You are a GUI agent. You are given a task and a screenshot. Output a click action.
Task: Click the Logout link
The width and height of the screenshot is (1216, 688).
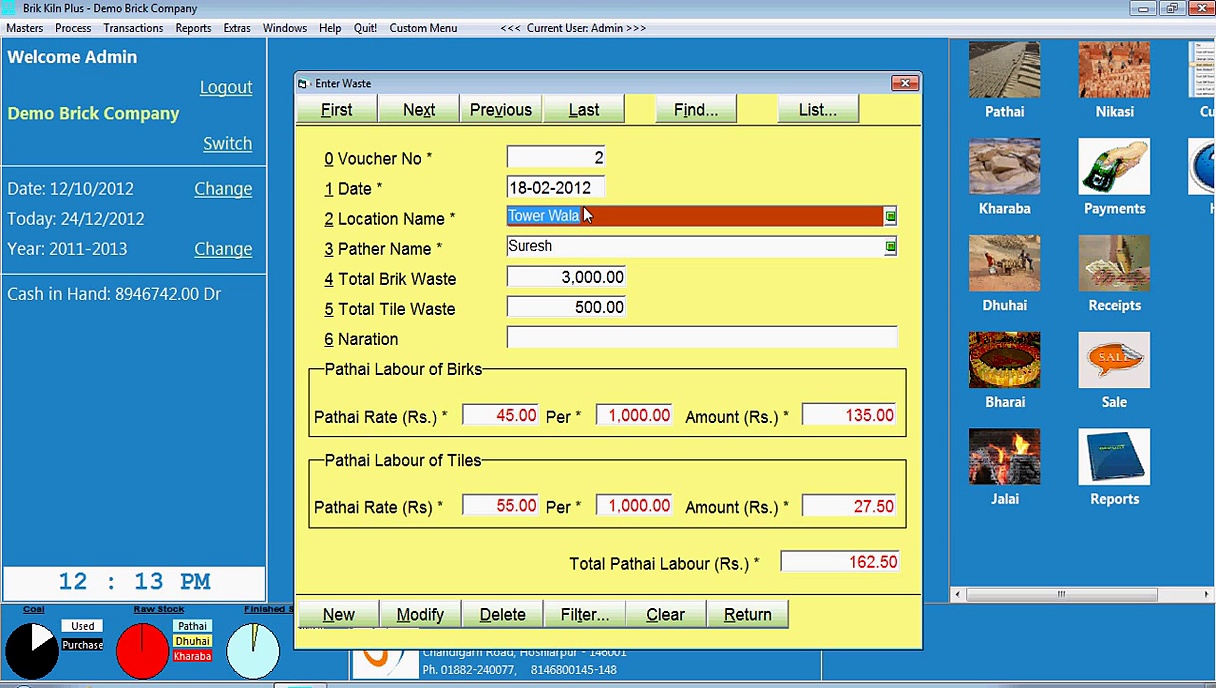(226, 87)
